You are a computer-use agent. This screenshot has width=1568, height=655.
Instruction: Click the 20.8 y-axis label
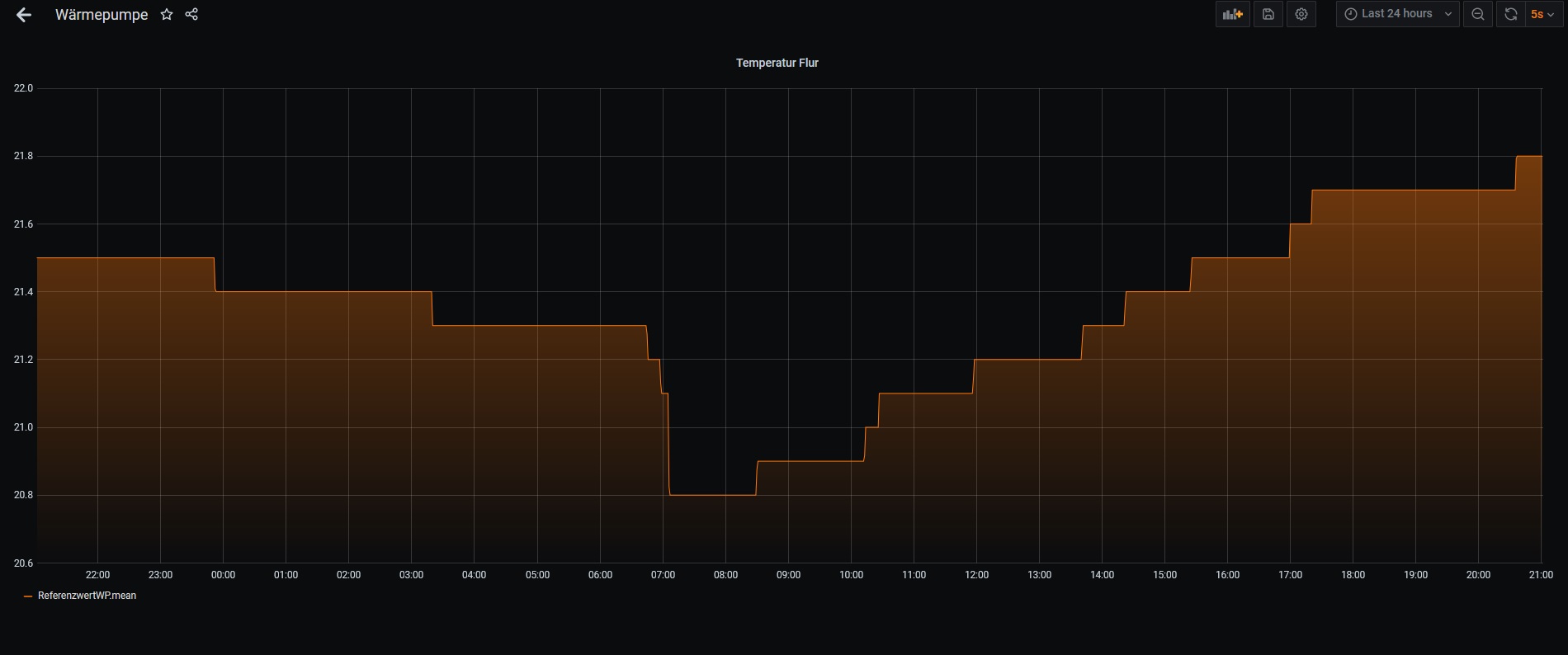click(x=23, y=495)
